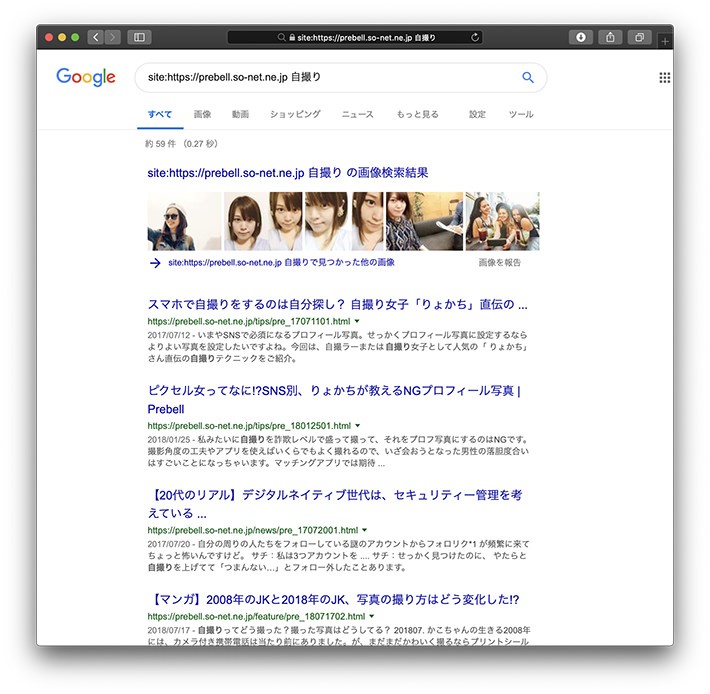Switch to the 動画 tab
The width and height of the screenshot is (710, 694).
click(240, 114)
